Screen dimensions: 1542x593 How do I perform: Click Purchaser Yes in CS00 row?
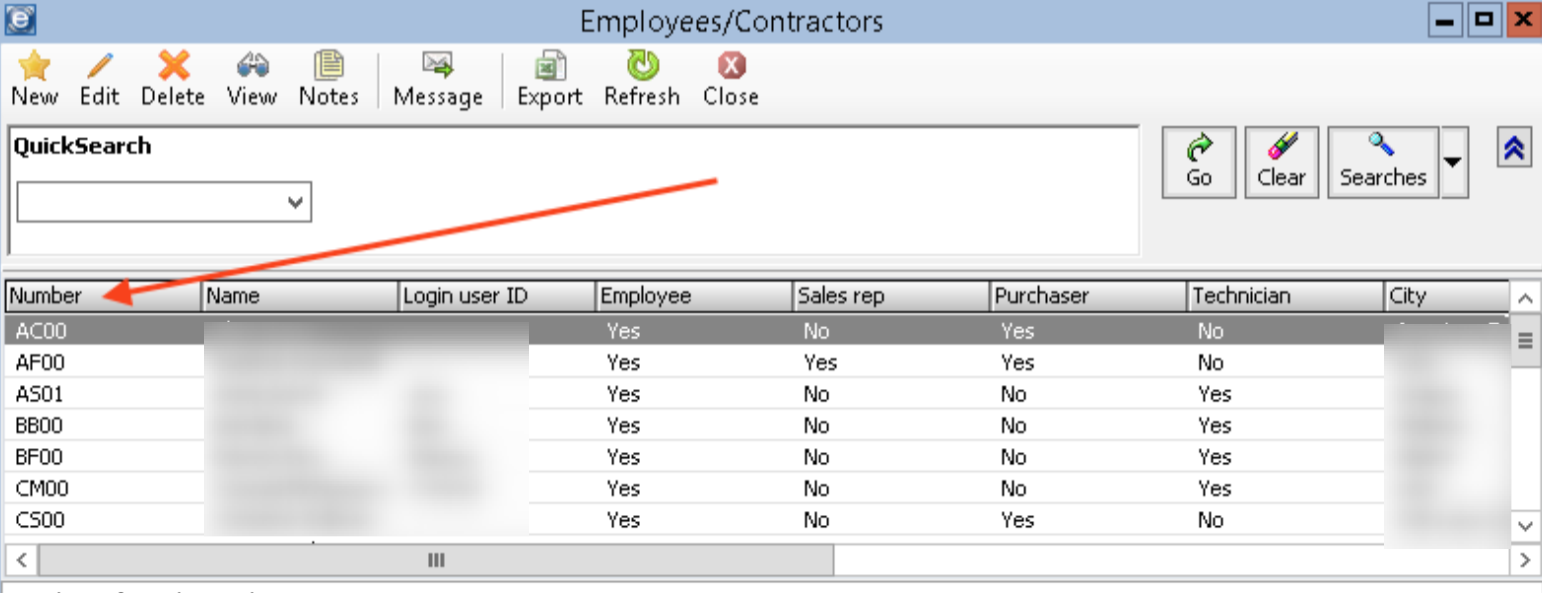[1017, 520]
